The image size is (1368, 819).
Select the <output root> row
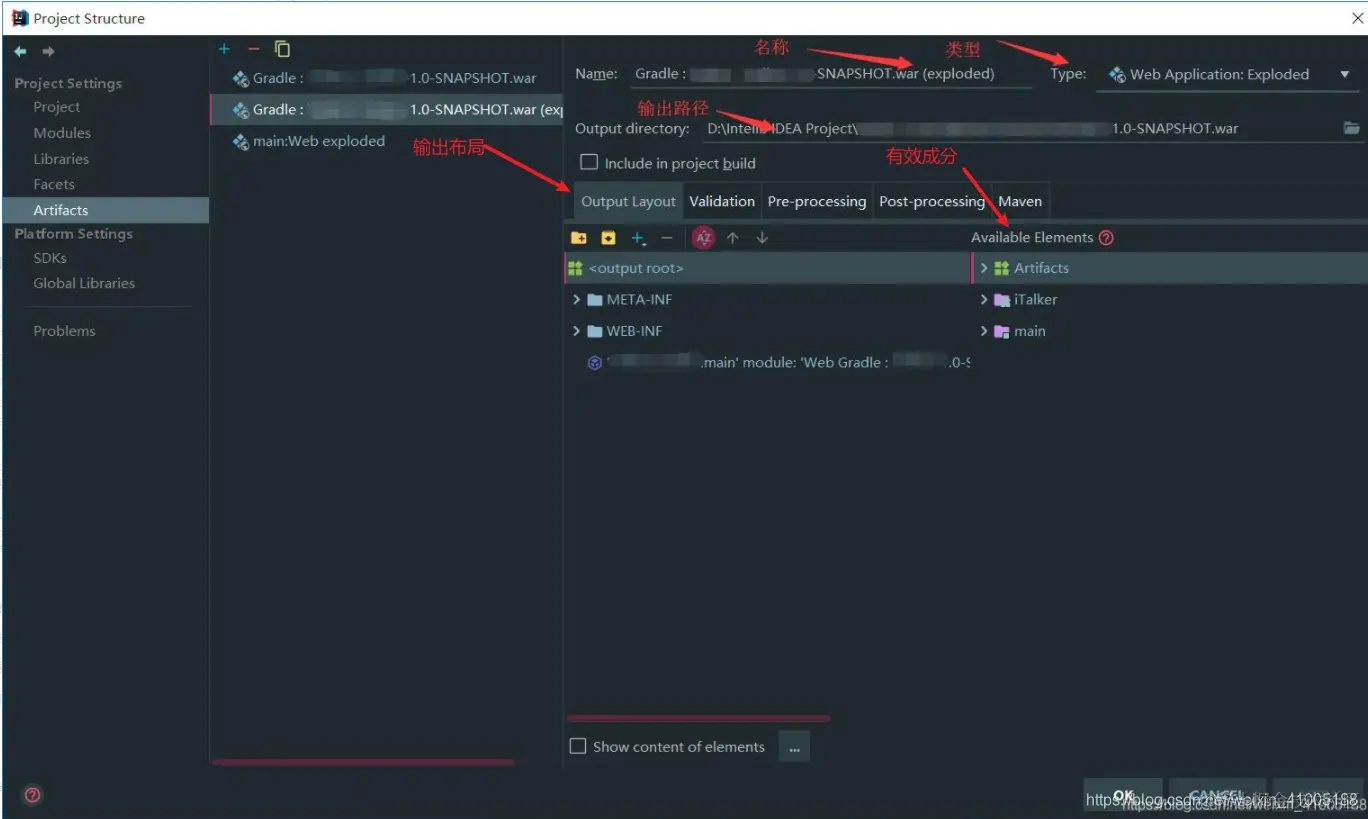[767, 268]
